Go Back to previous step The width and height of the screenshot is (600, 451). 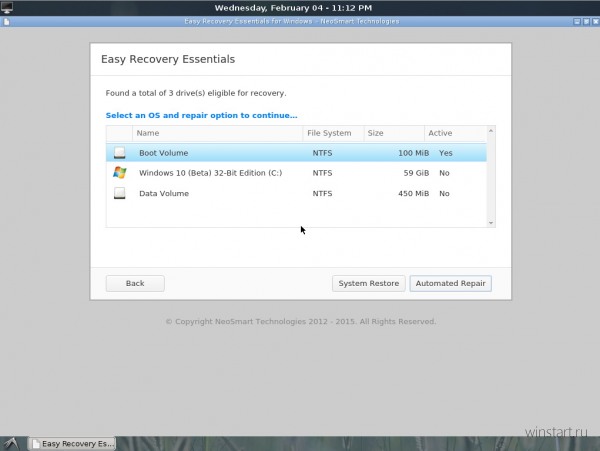pos(135,283)
